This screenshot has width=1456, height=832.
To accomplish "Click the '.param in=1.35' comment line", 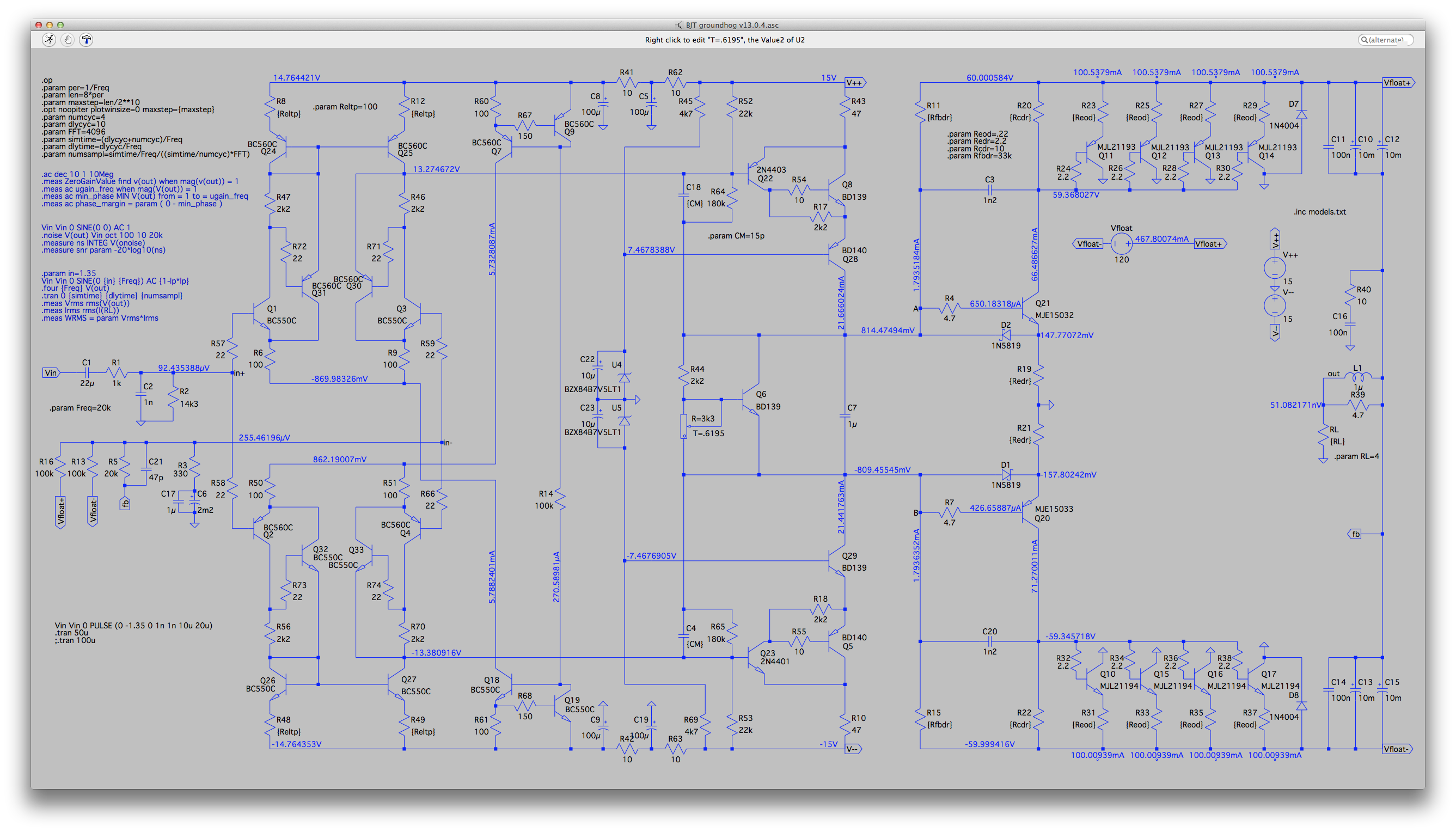I will click(69, 273).
